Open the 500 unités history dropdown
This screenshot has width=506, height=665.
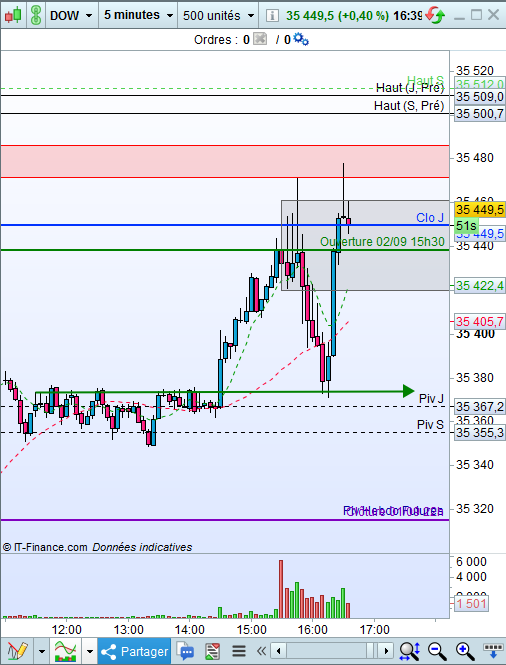(218, 16)
